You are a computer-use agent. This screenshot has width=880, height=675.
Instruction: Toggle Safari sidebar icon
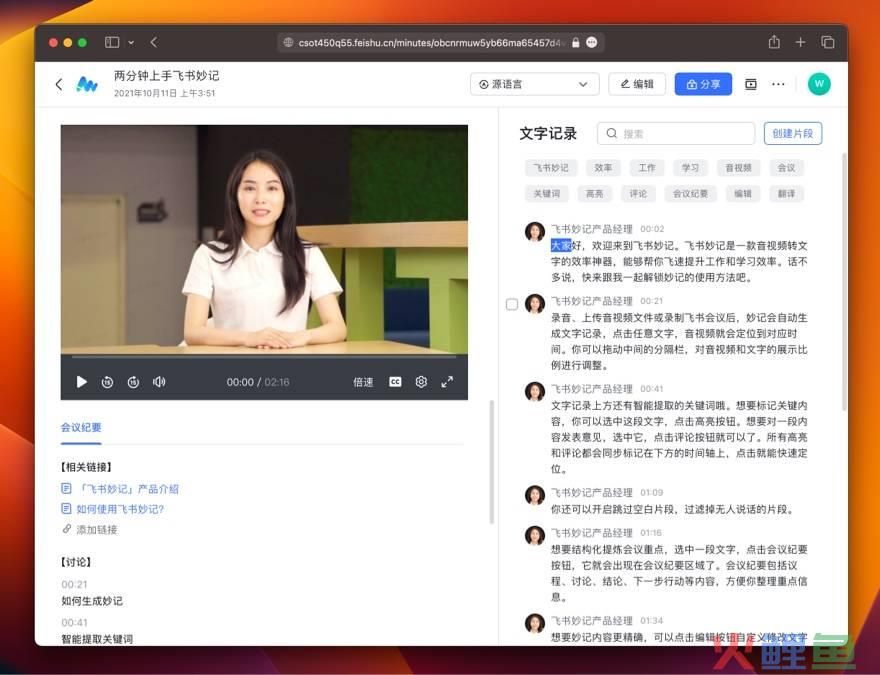(x=112, y=42)
